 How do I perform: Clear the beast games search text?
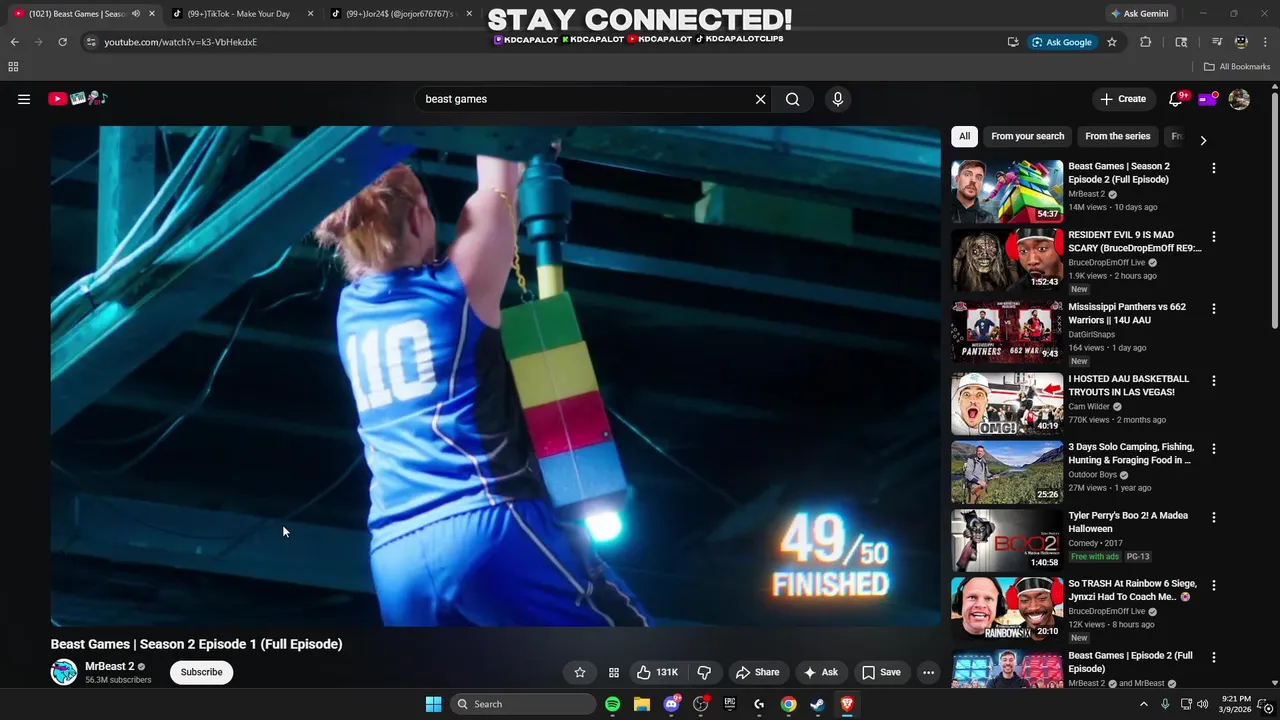tap(760, 99)
